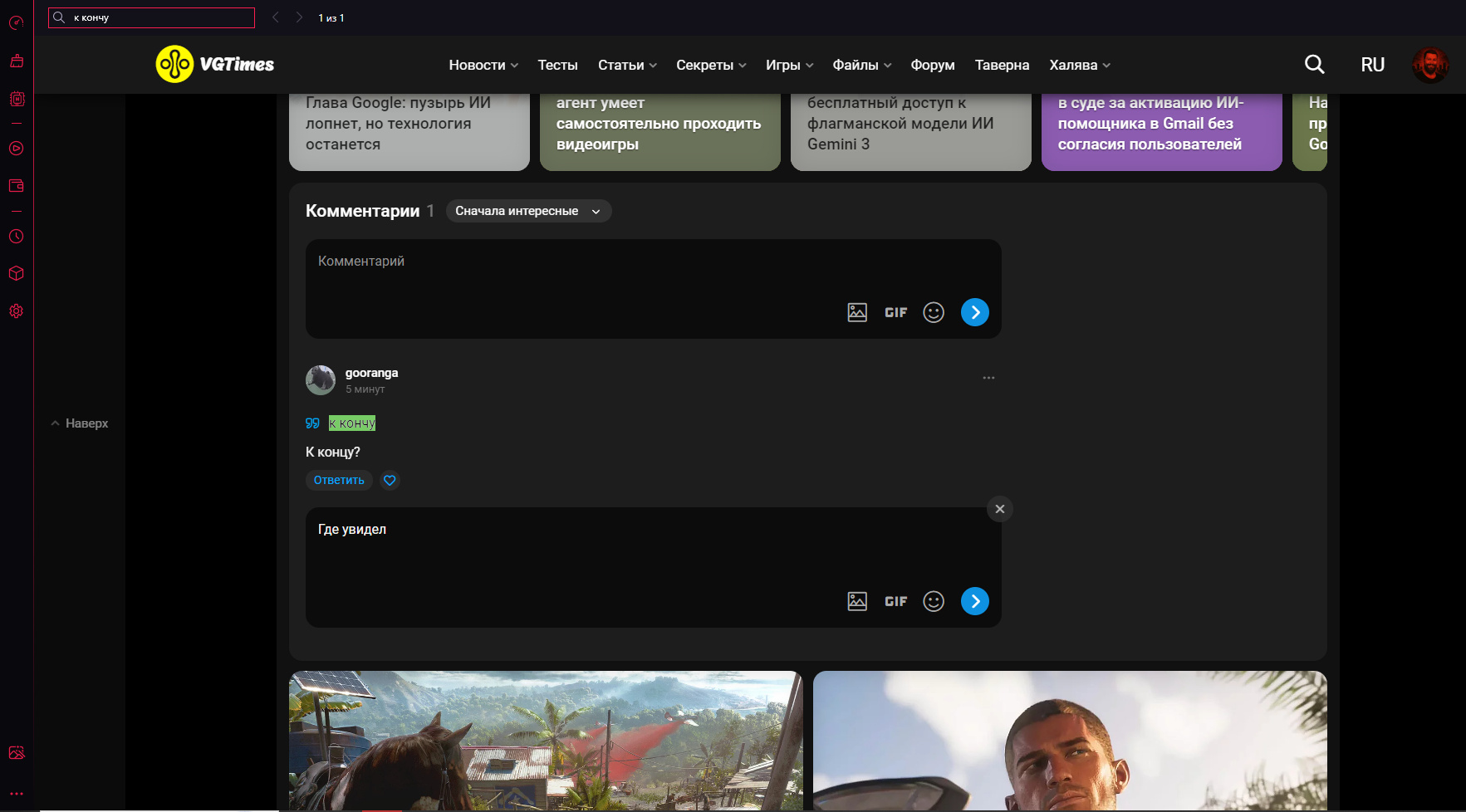This screenshot has width=1466, height=812.
Task: Open the user profile avatar menu
Action: click(1429, 65)
